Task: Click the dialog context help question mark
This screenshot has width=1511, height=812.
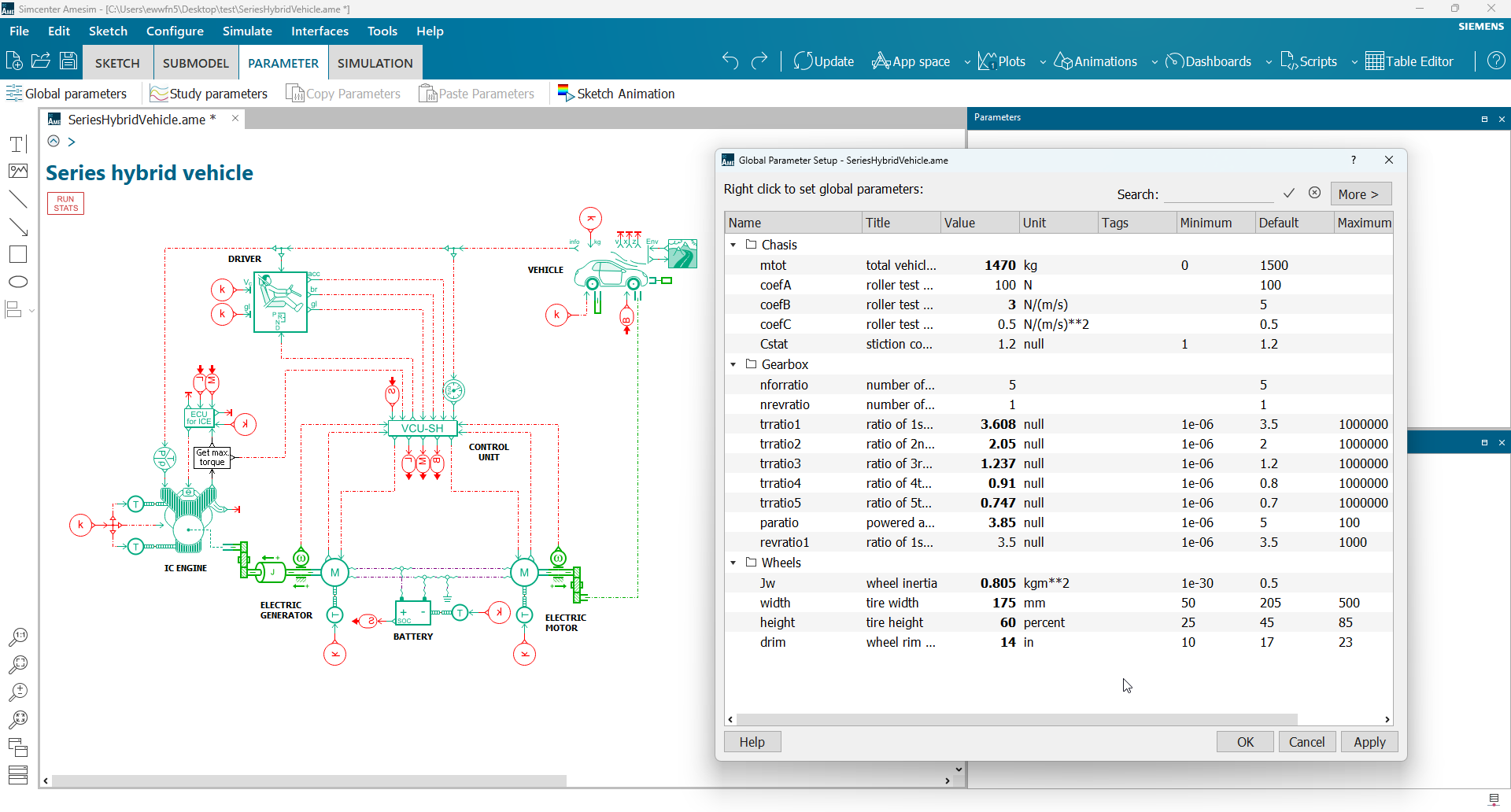Action: click(1354, 160)
